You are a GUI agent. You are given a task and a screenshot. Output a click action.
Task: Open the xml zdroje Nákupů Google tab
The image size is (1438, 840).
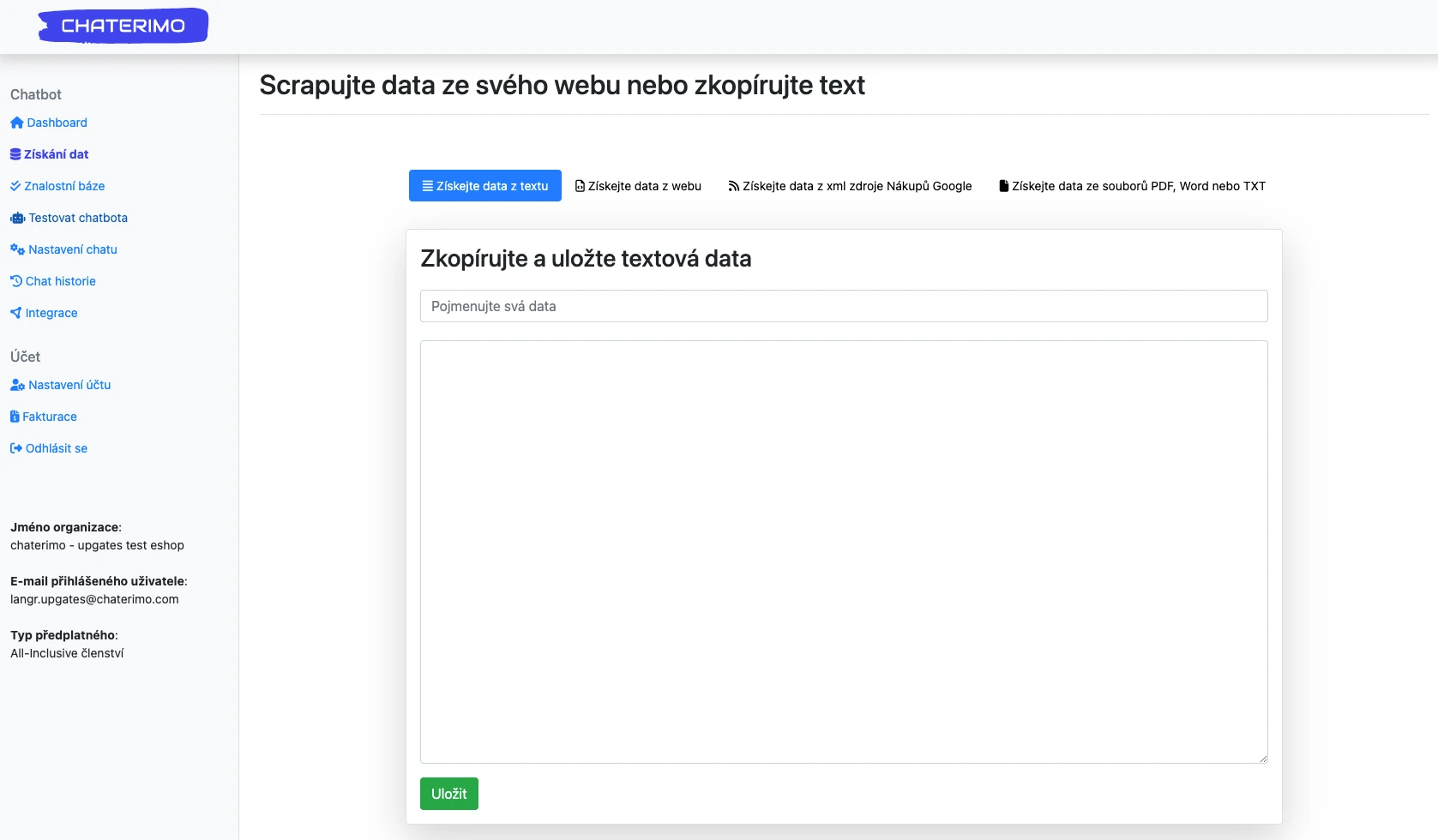pos(850,186)
